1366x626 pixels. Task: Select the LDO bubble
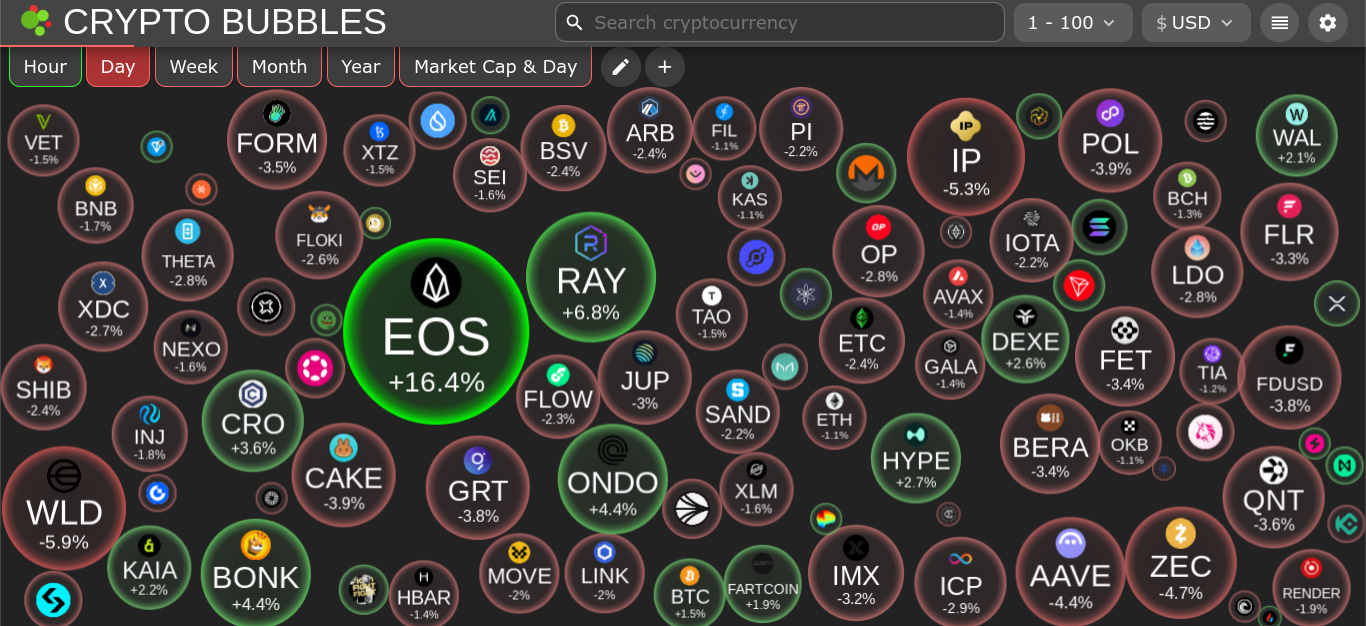tap(1197, 272)
